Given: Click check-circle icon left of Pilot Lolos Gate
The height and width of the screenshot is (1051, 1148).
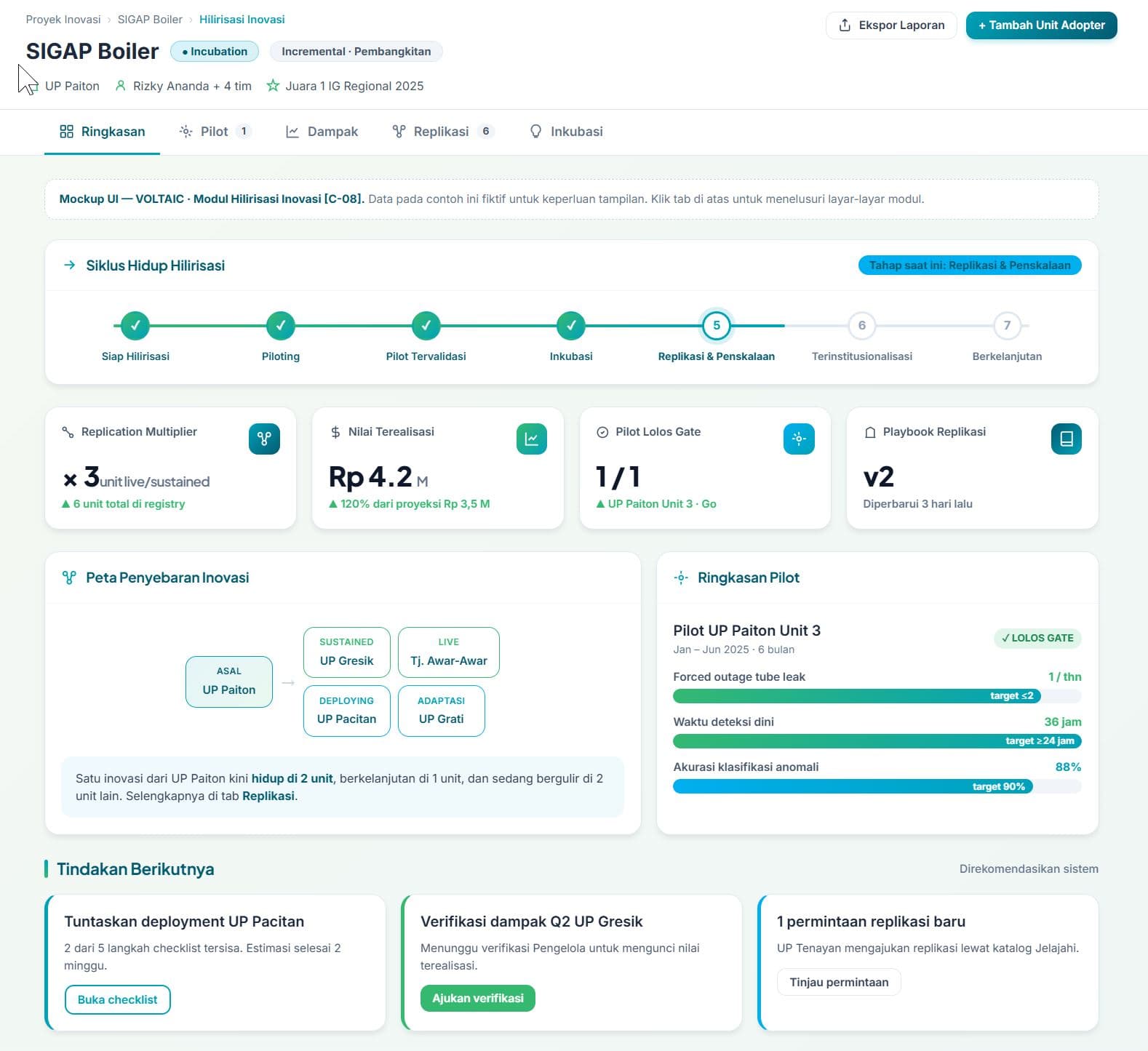Looking at the screenshot, I should pyautogui.click(x=602, y=432).
